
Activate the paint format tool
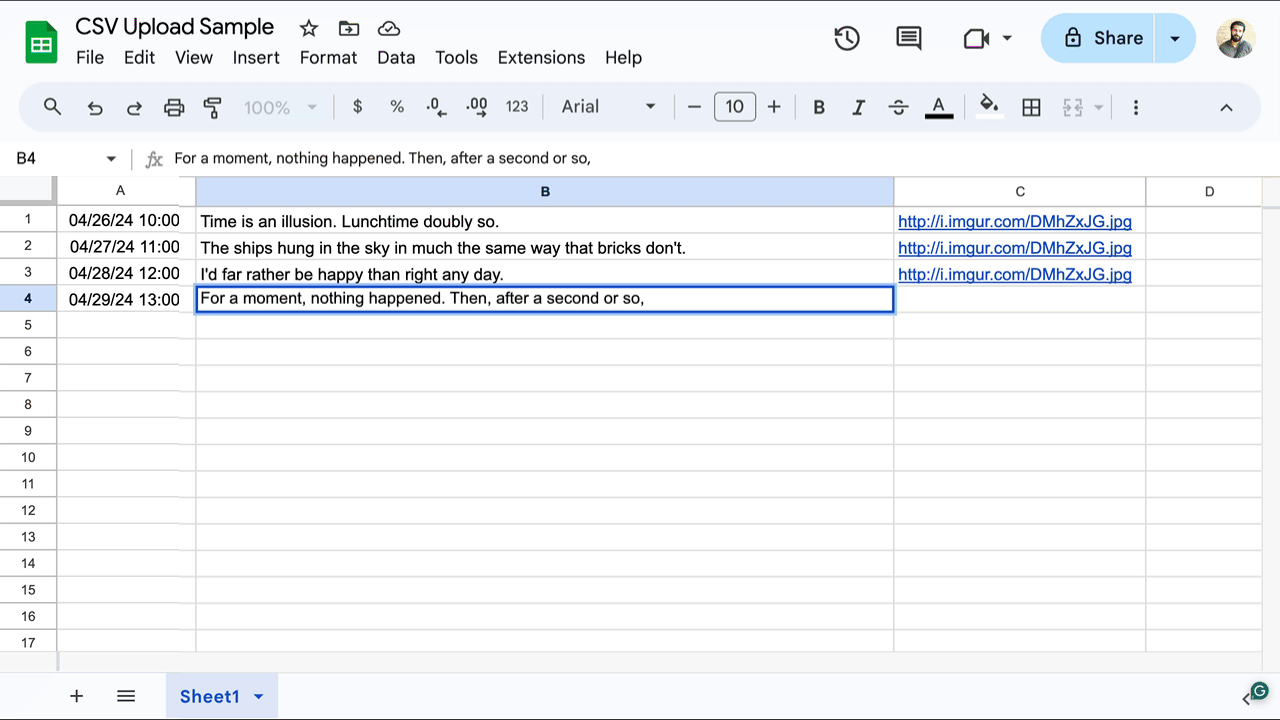[212, 107]
